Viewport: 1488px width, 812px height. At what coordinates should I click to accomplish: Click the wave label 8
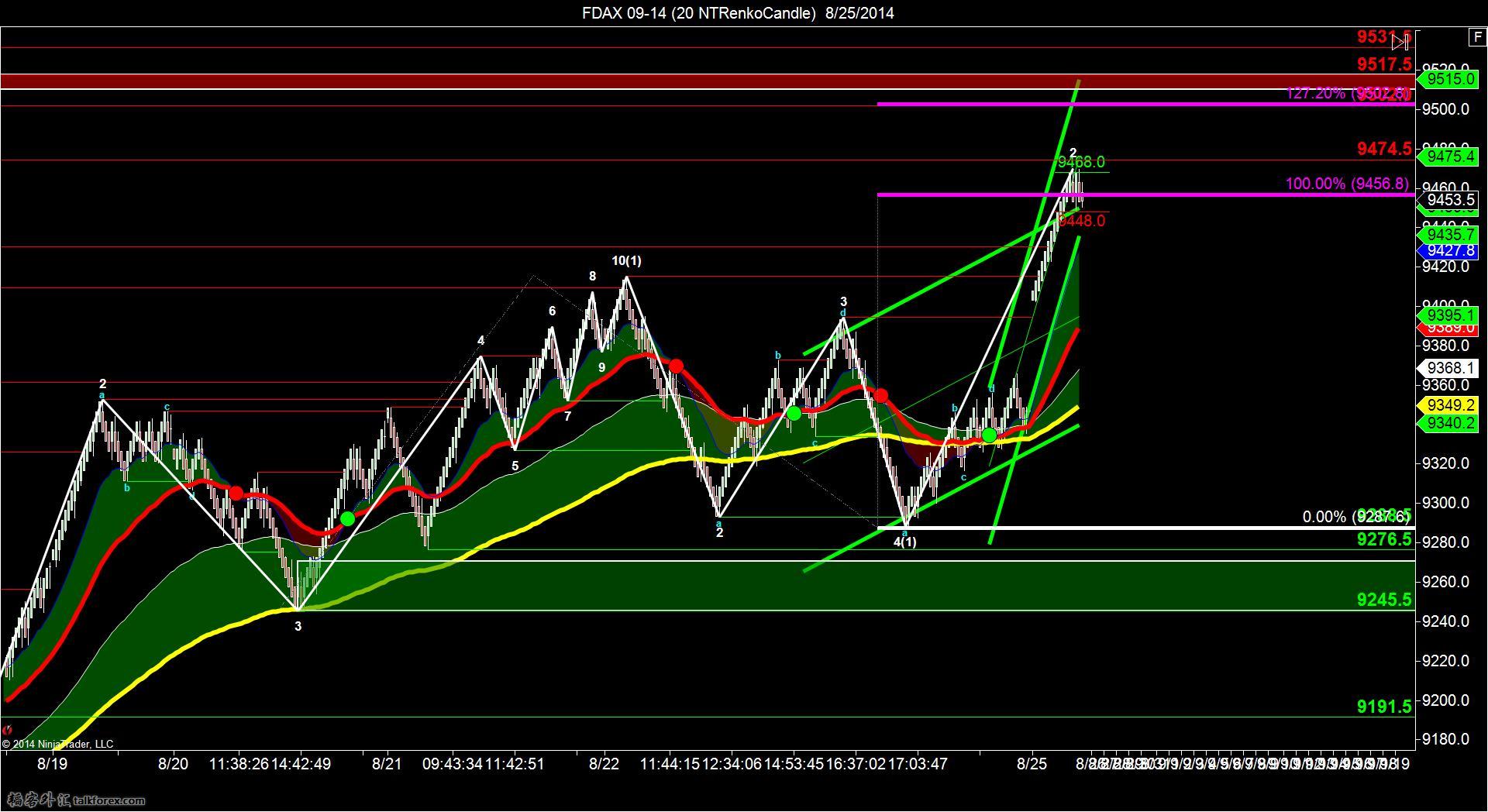(592, 277)
